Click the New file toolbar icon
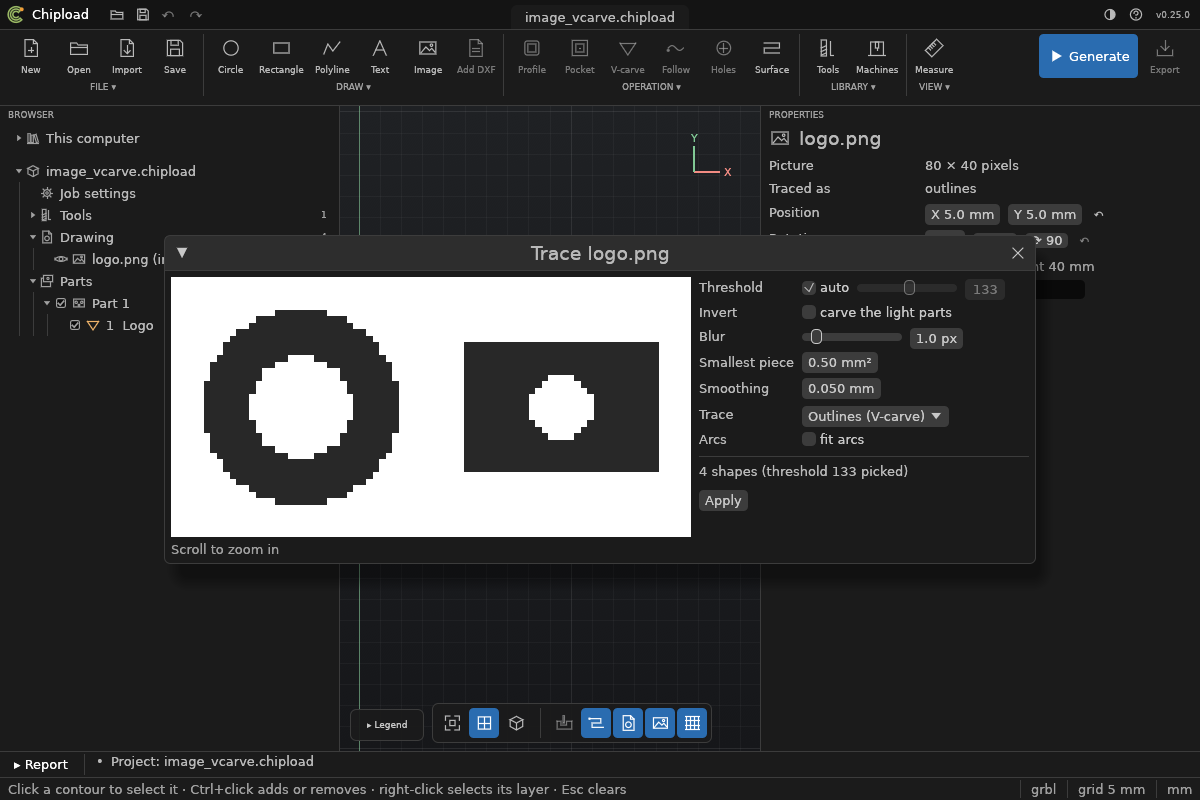Image resolution: width=1200 pixels, height=800 pixels. point(31,56)
